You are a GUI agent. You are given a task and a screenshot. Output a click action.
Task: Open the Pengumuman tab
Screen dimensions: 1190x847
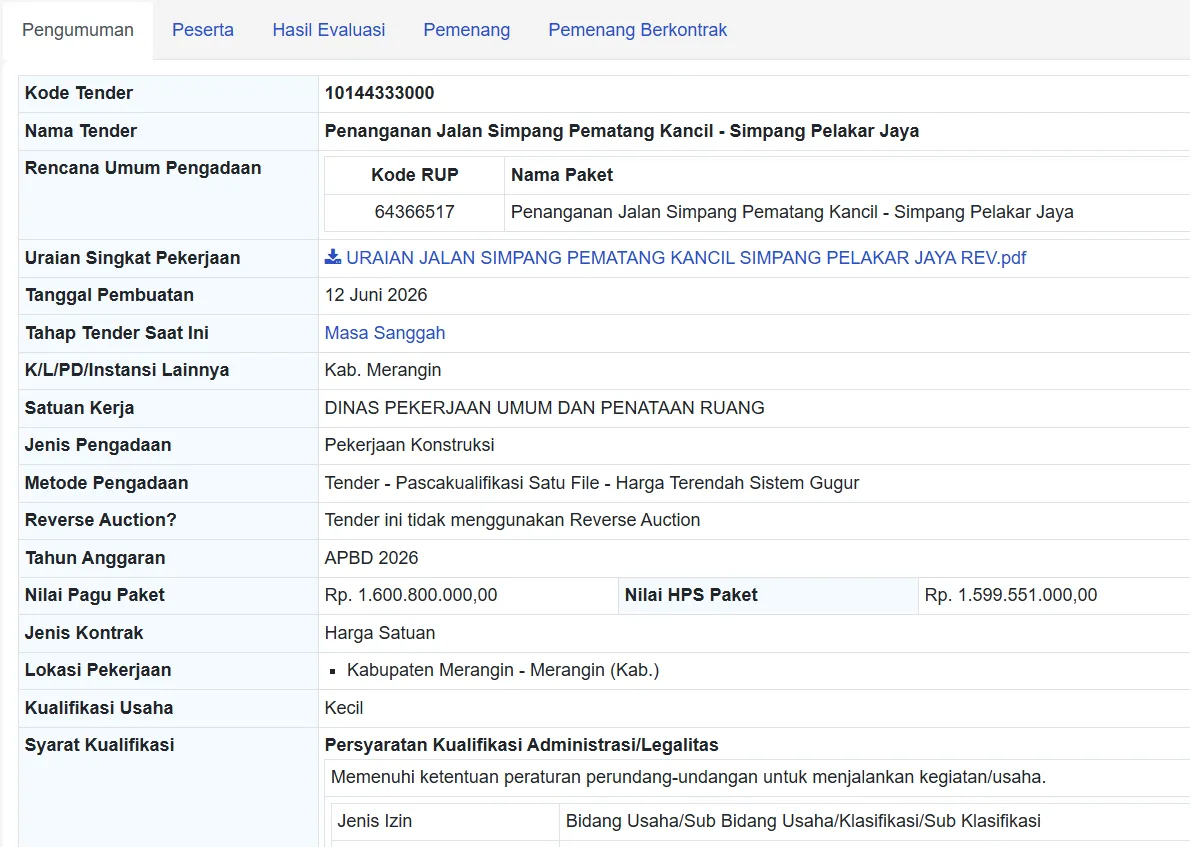point(77,30)
